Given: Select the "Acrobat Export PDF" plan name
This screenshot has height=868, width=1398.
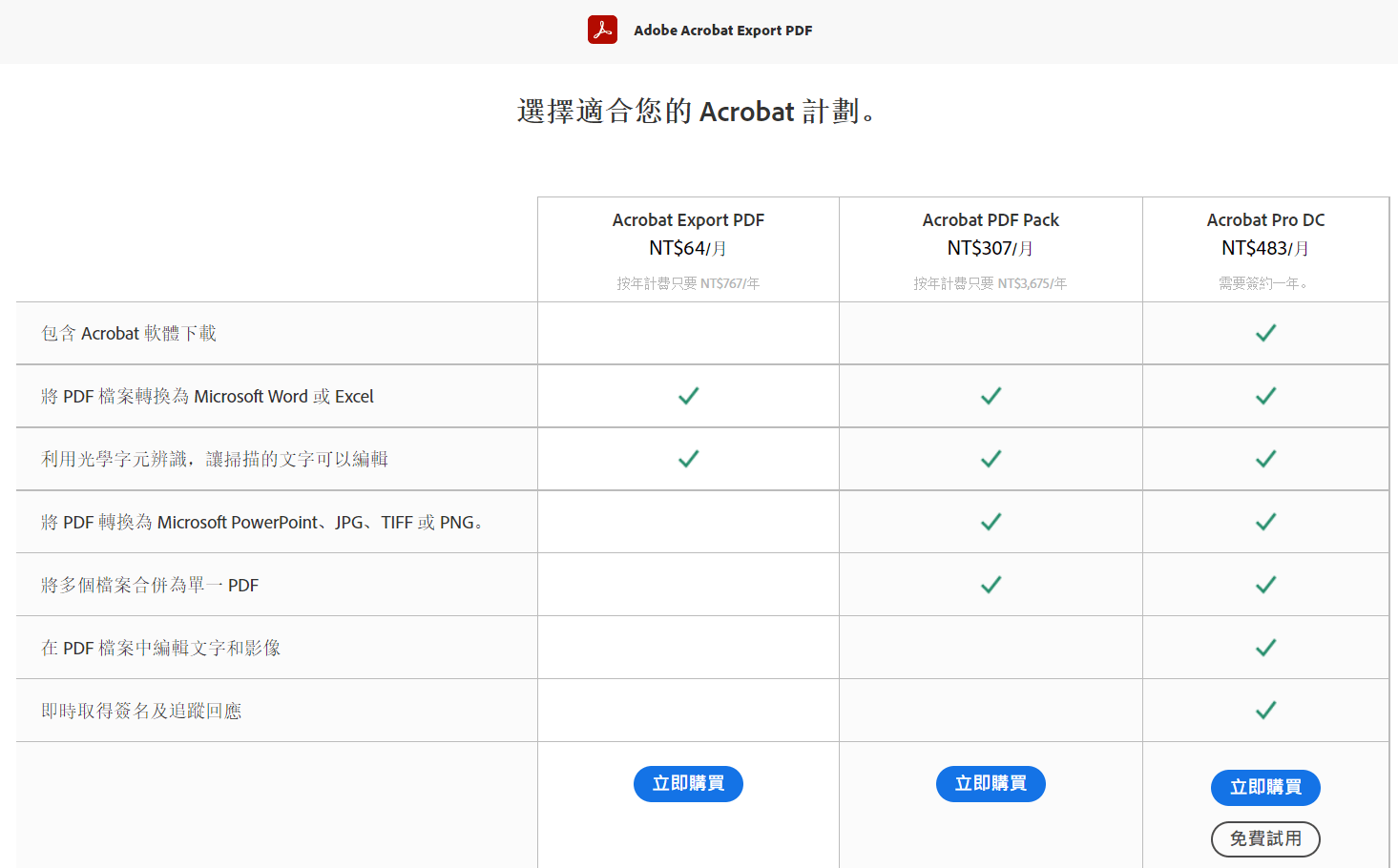Looking at the screenshot, I should [688, 220].
